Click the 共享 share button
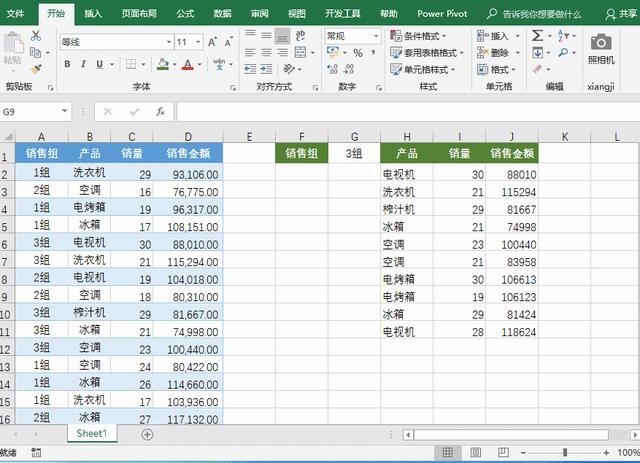Viewport: 640px width, 463px height. point(622,14)
